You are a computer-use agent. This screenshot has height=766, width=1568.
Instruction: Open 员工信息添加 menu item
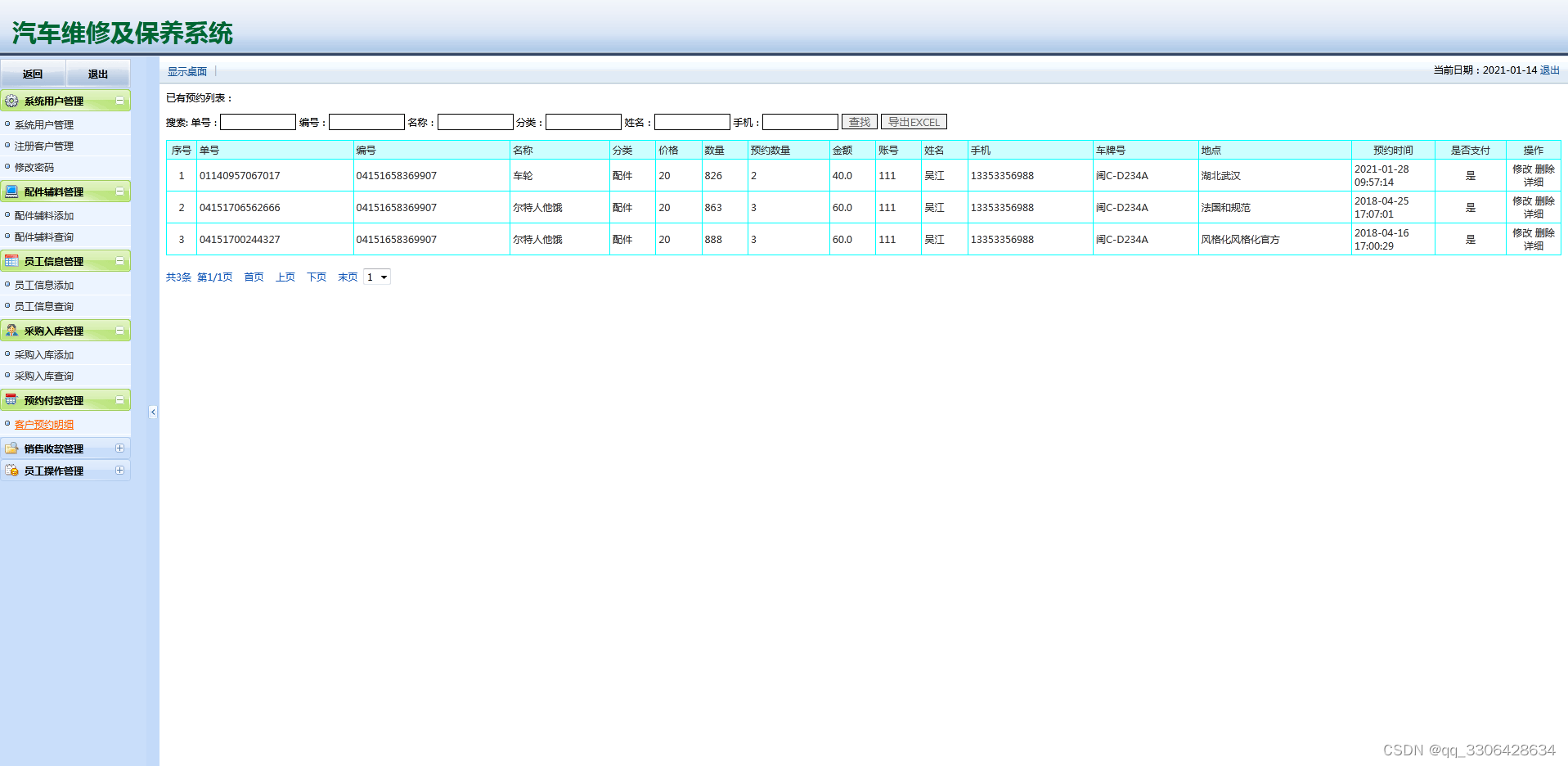44,286
